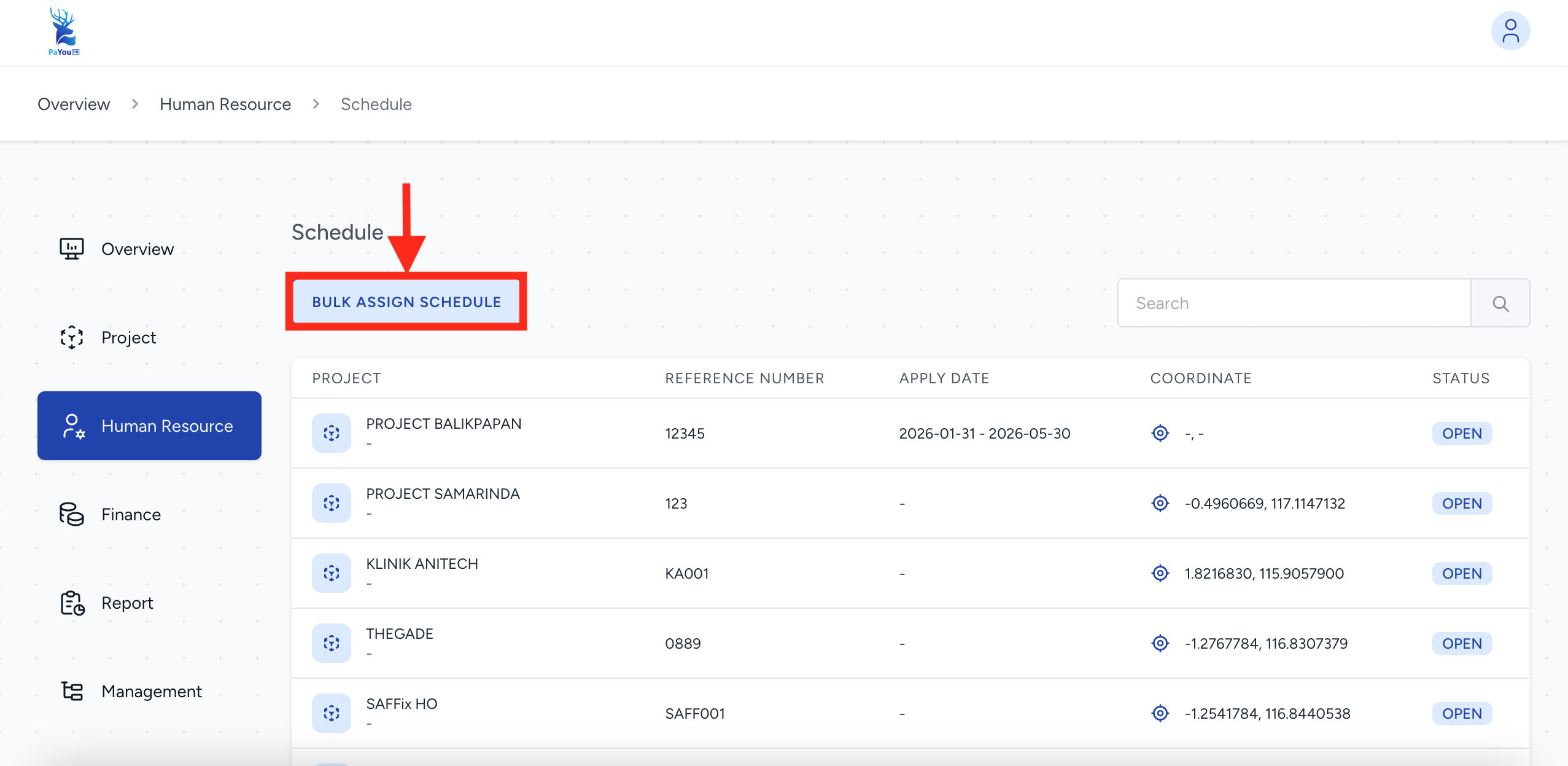Open Project section in sidebar
Viewport: 1568px width, 766px height.
click(128, 338)
